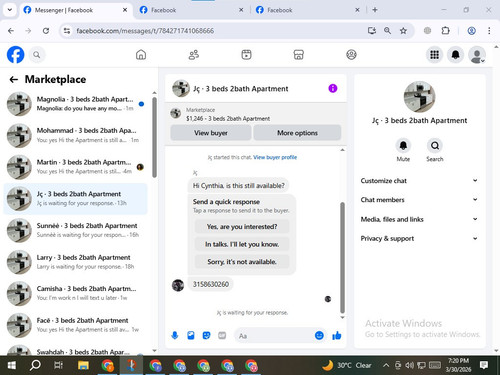The image size is (500, 375).
Task: Send a thumbs-up like
Action: coord(337,335)
